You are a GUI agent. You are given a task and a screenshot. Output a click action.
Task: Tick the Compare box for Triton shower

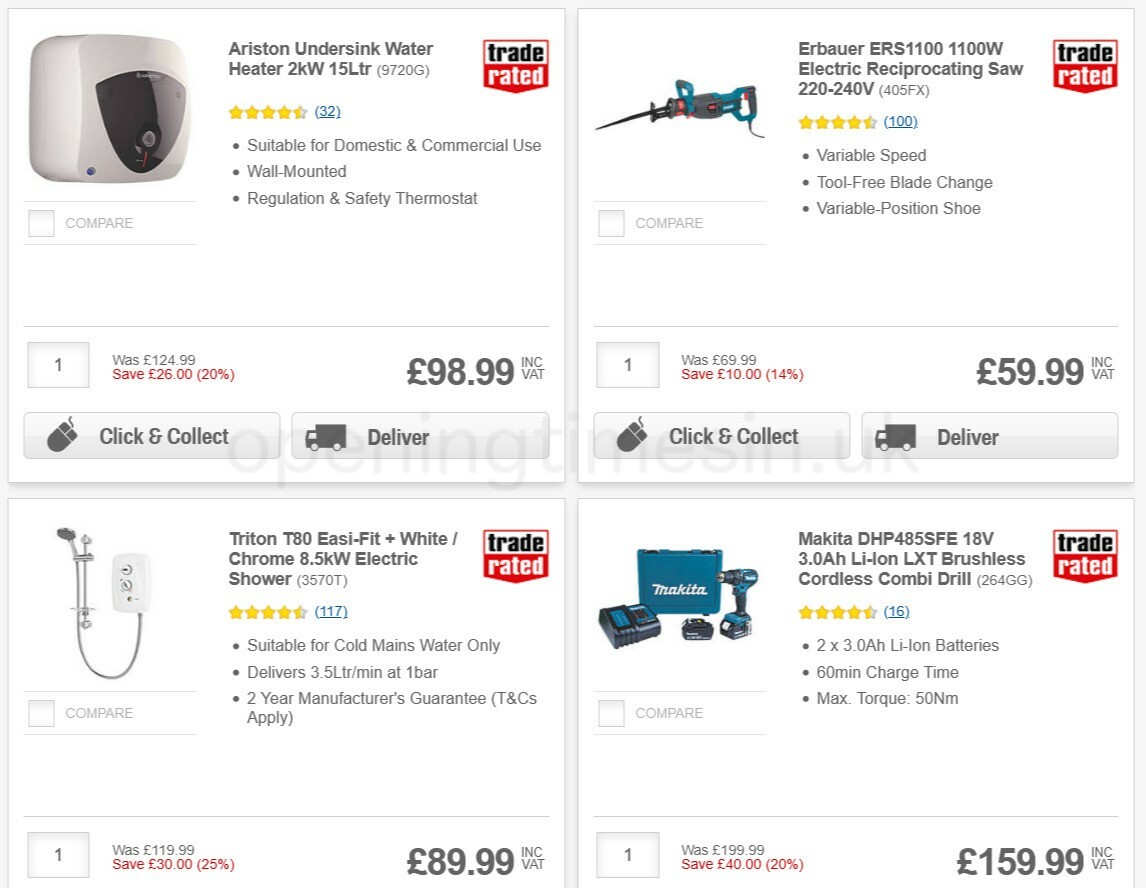[x=40, y=713]
